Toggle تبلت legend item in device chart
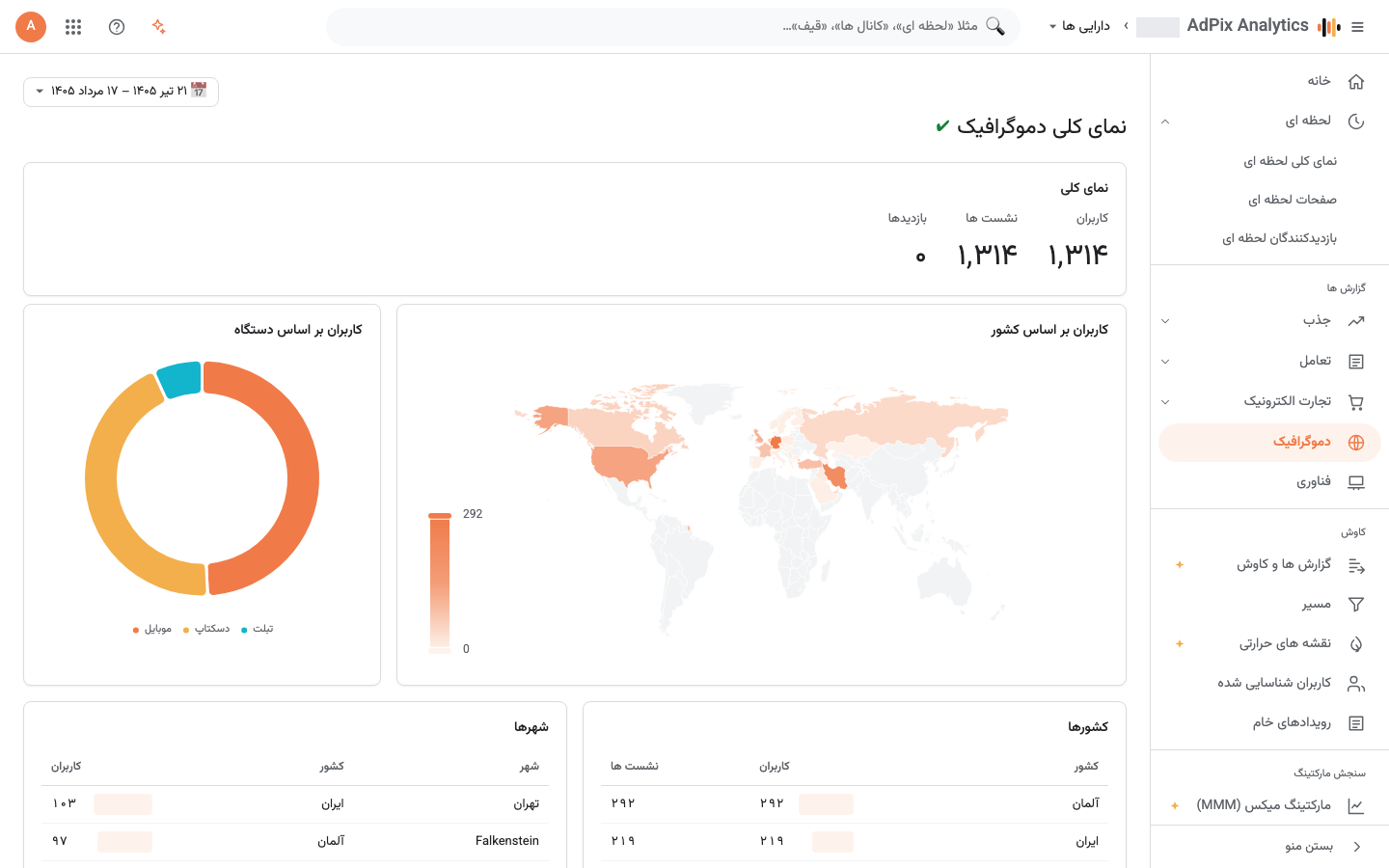Screen dimensions: 1389x868 click(x=258, y=629)
